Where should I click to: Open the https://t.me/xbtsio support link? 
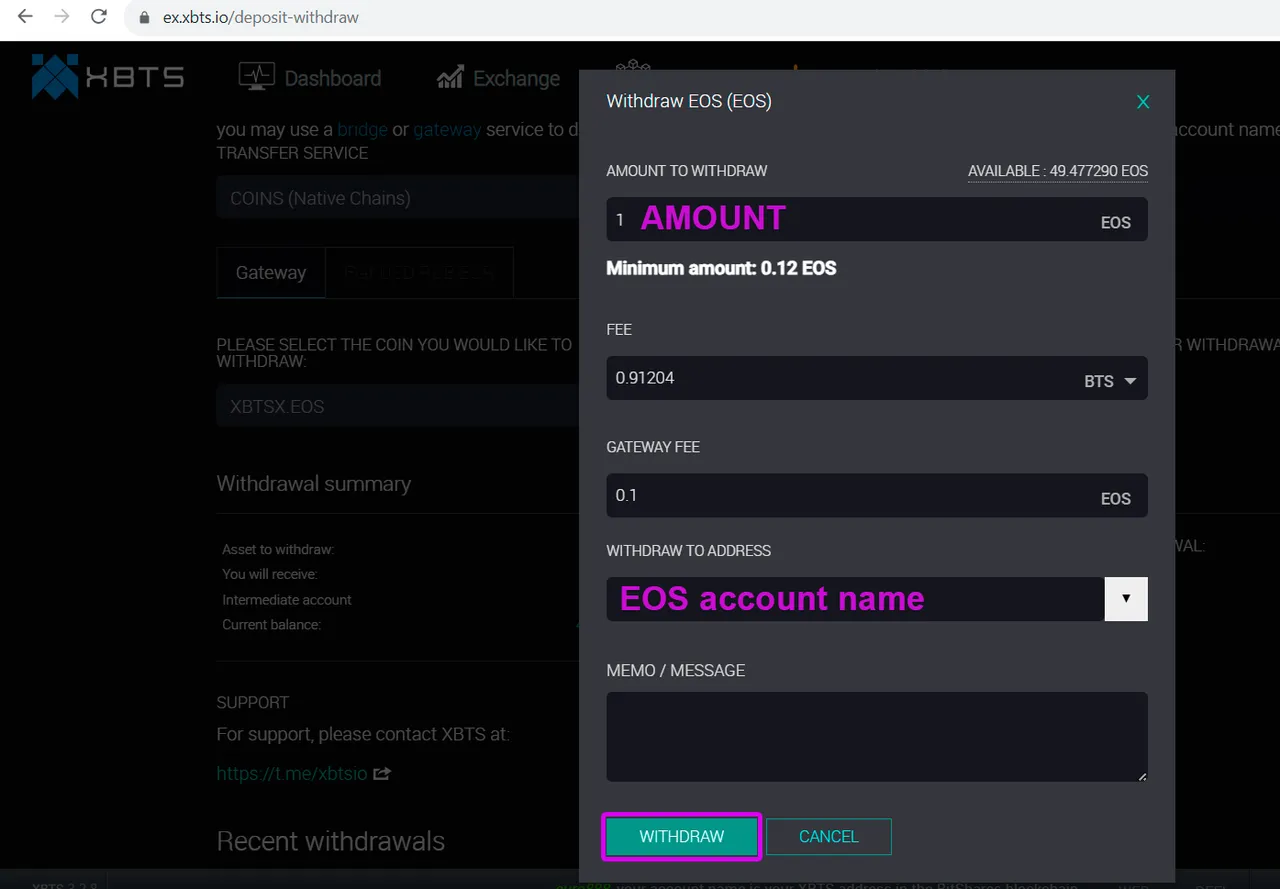[292, 773]
